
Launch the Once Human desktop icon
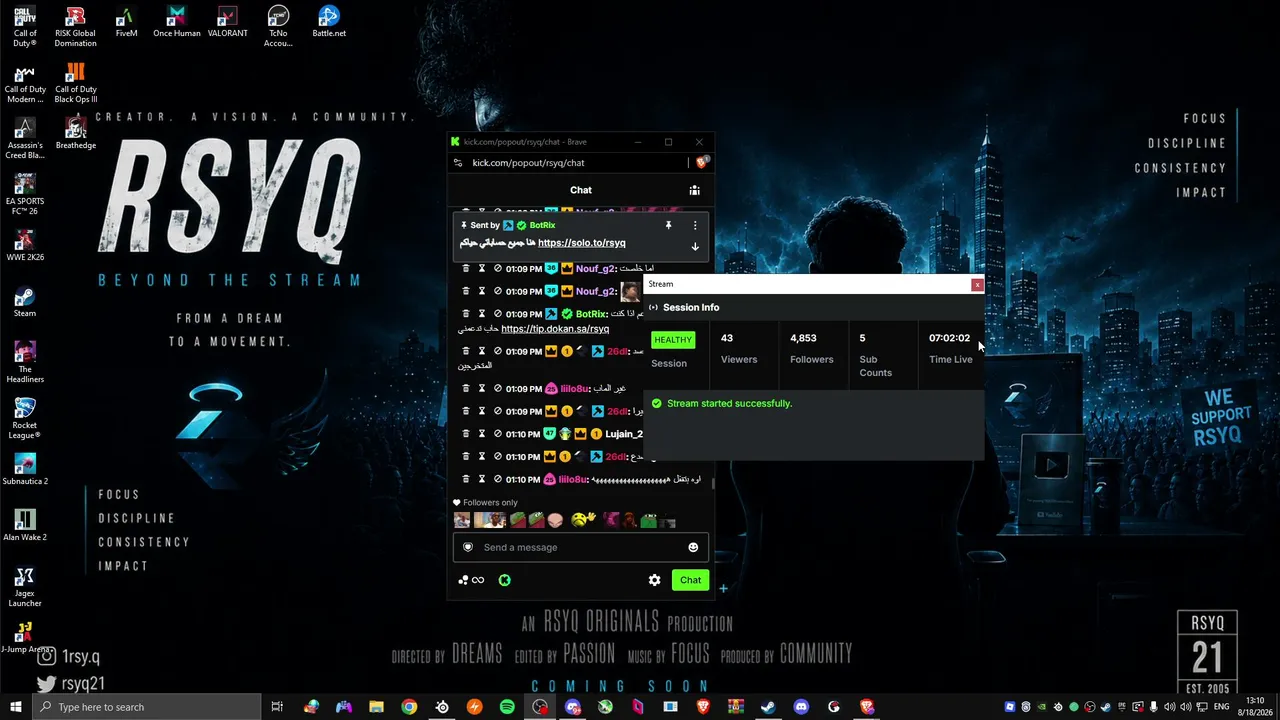(x=177, y=22)
